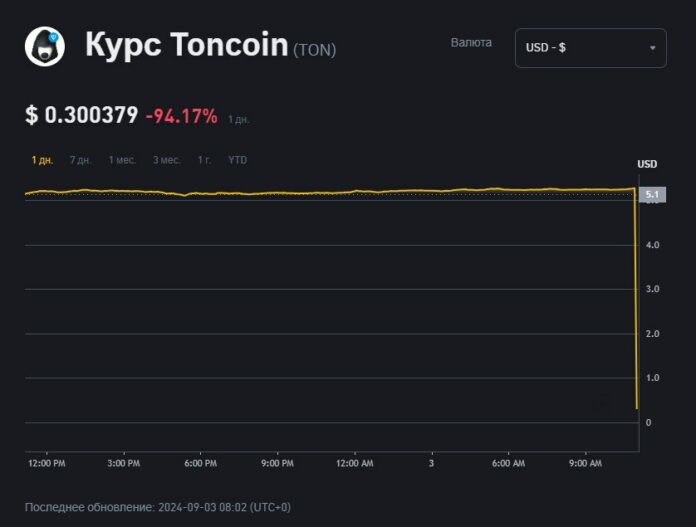The height and width of the screenshot is (527, 696).
Task: Switch chart to 7 дн. range
Action: coord(80,160)
